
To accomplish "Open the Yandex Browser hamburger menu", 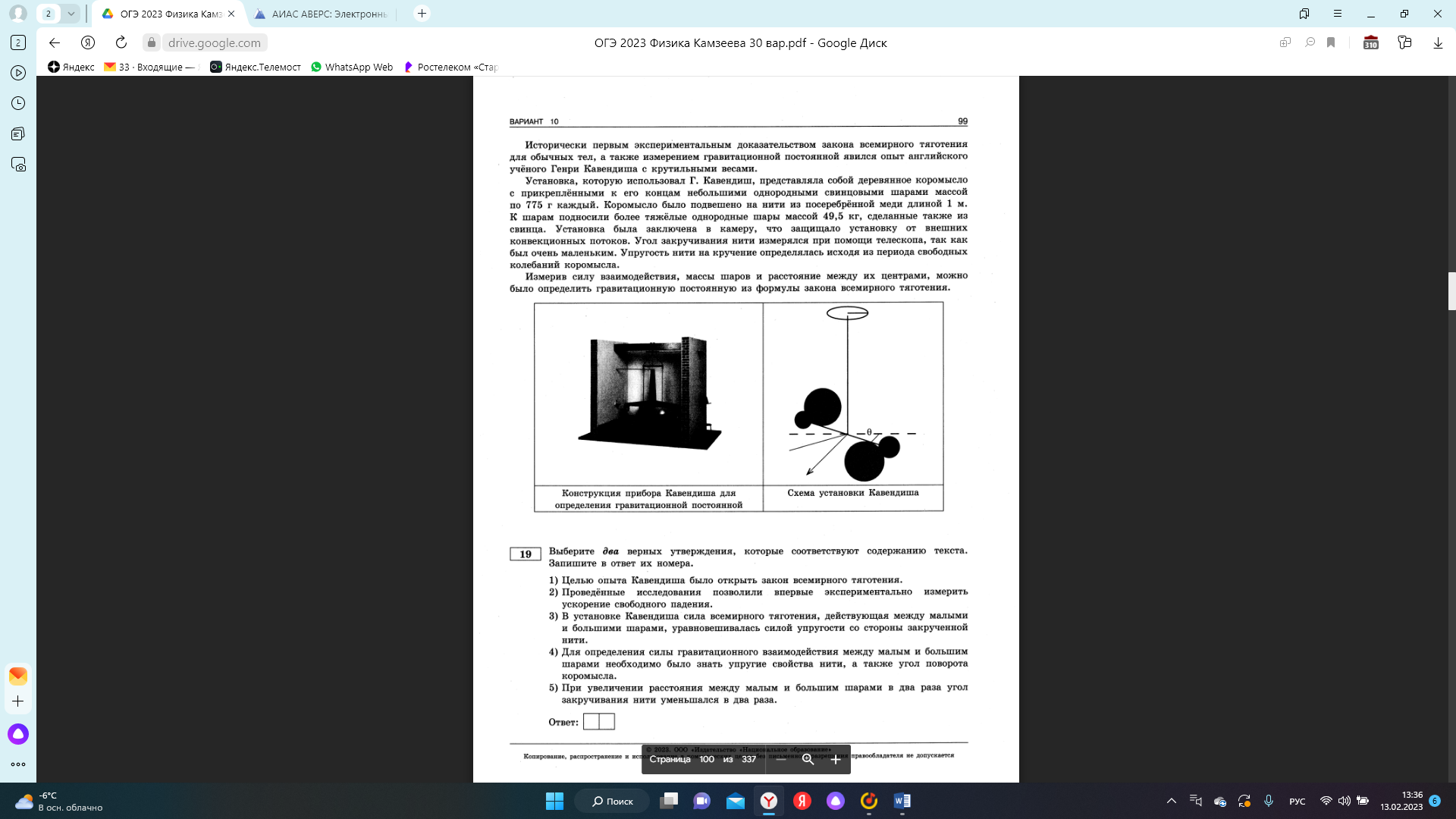I will 1338,14.
